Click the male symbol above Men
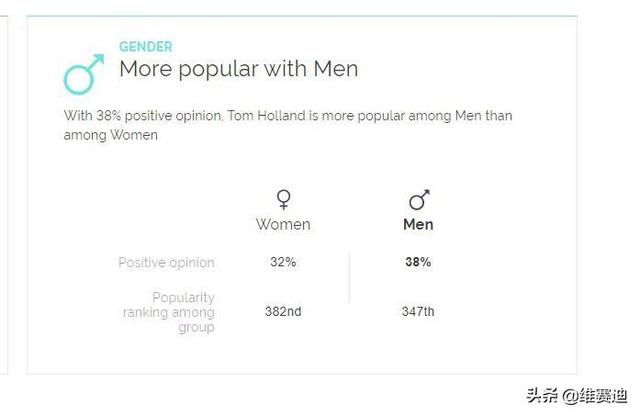This screenshot has height=416, width=640. pos(419,200)
